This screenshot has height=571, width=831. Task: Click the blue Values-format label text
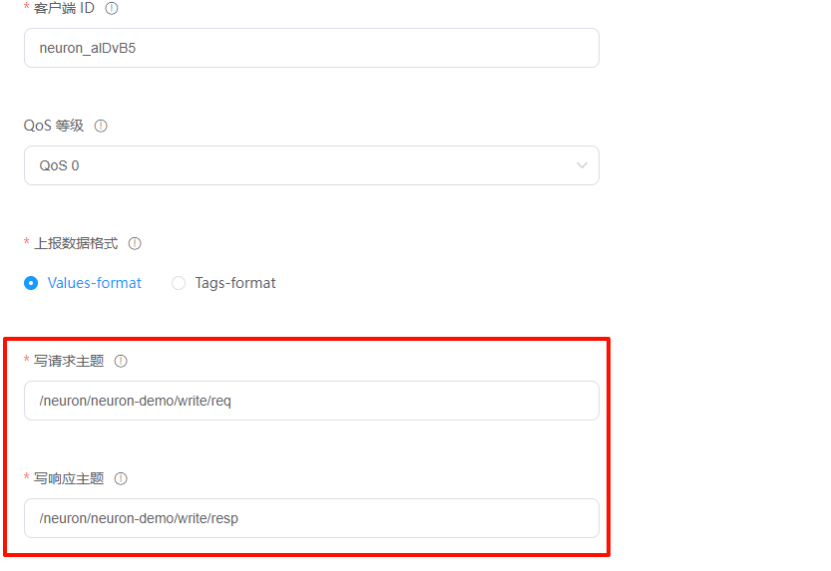click(94, 283)
